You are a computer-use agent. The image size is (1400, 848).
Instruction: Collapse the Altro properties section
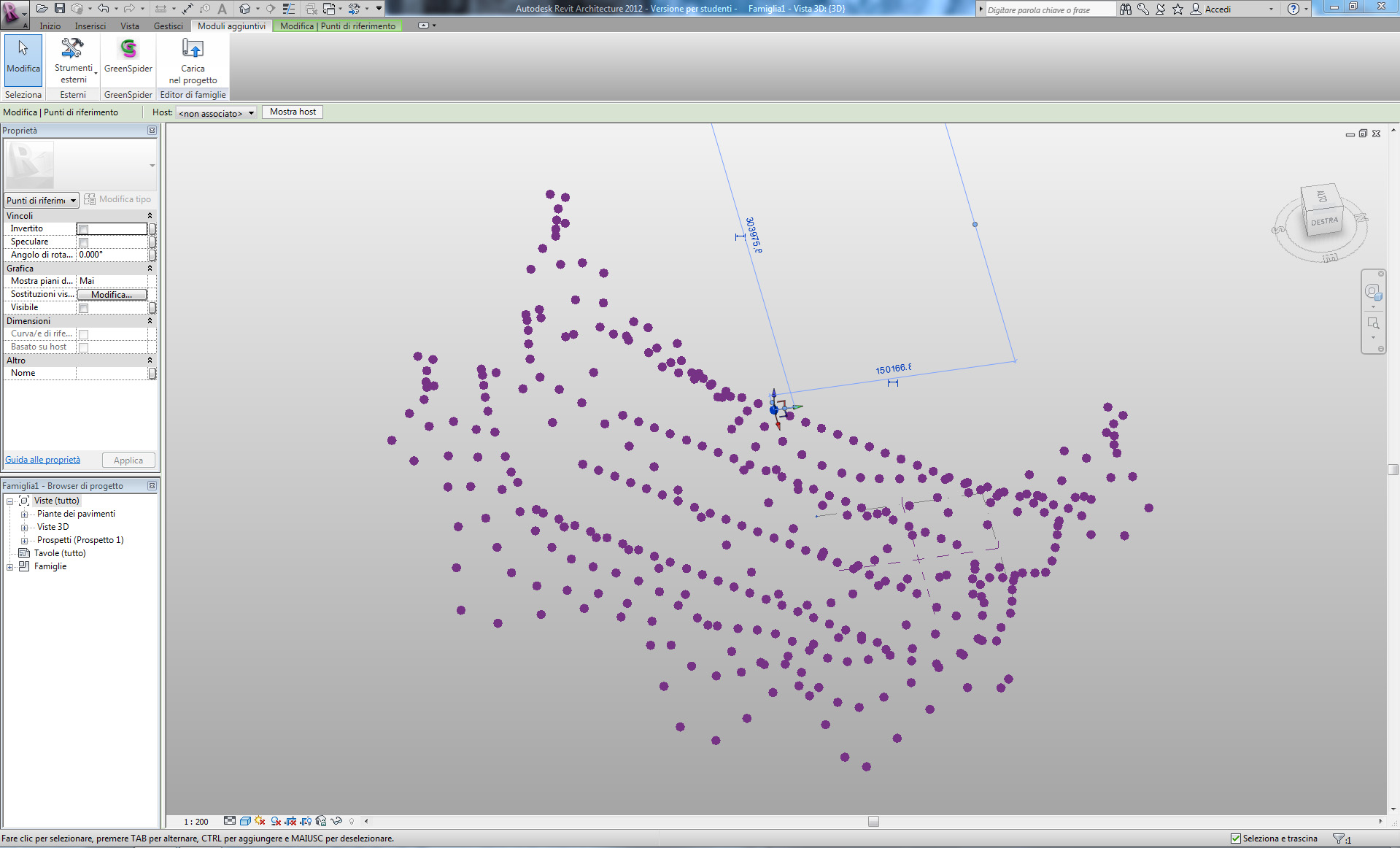click(150, 361)
